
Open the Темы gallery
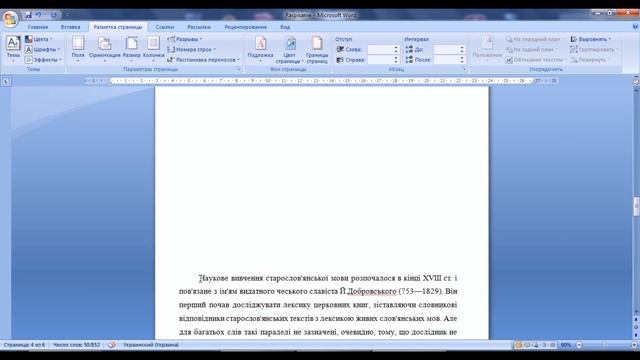(x=13, y=49)
